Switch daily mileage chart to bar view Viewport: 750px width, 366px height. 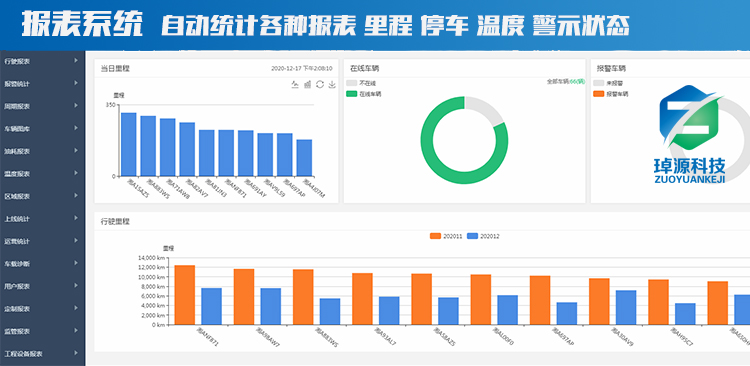308,85
